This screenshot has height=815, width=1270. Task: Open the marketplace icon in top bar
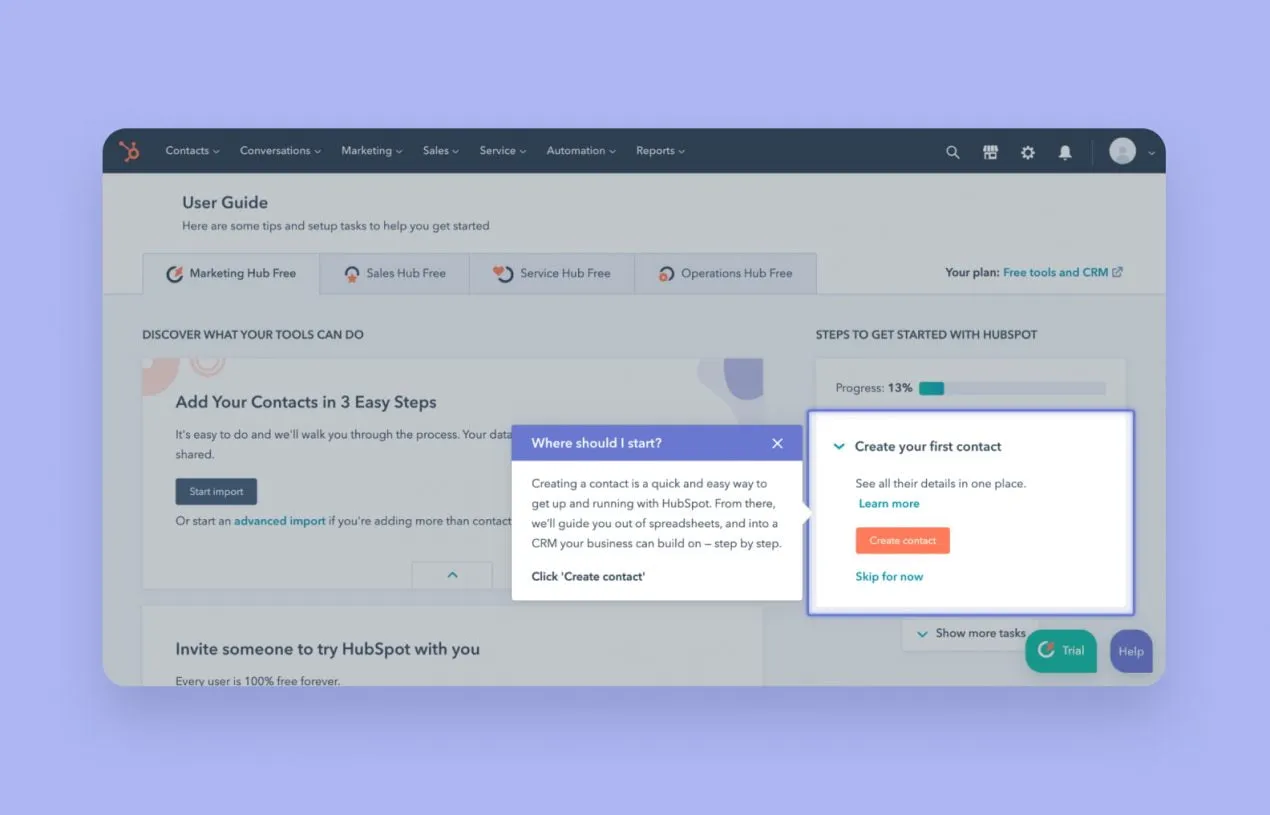(990, 152)
